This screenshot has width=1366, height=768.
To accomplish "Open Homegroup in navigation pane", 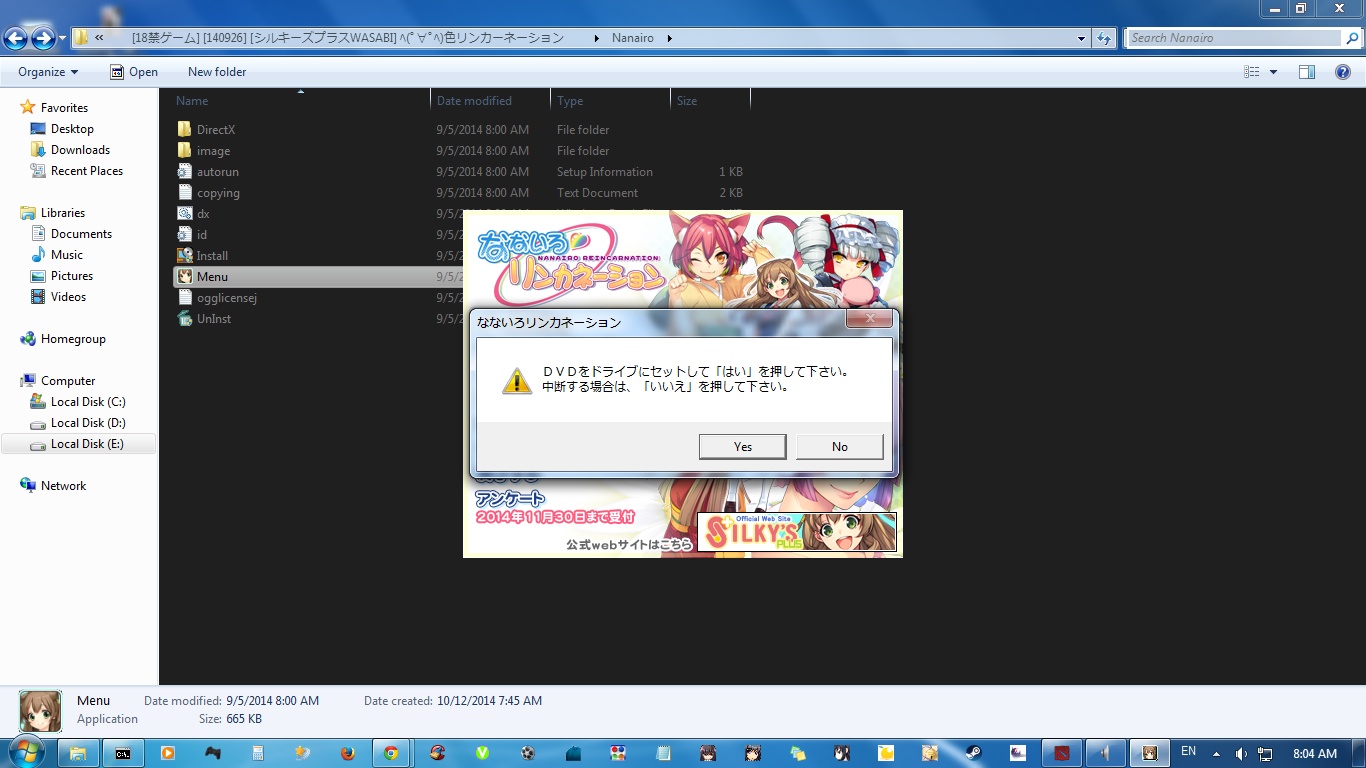I will pos(72,339).
